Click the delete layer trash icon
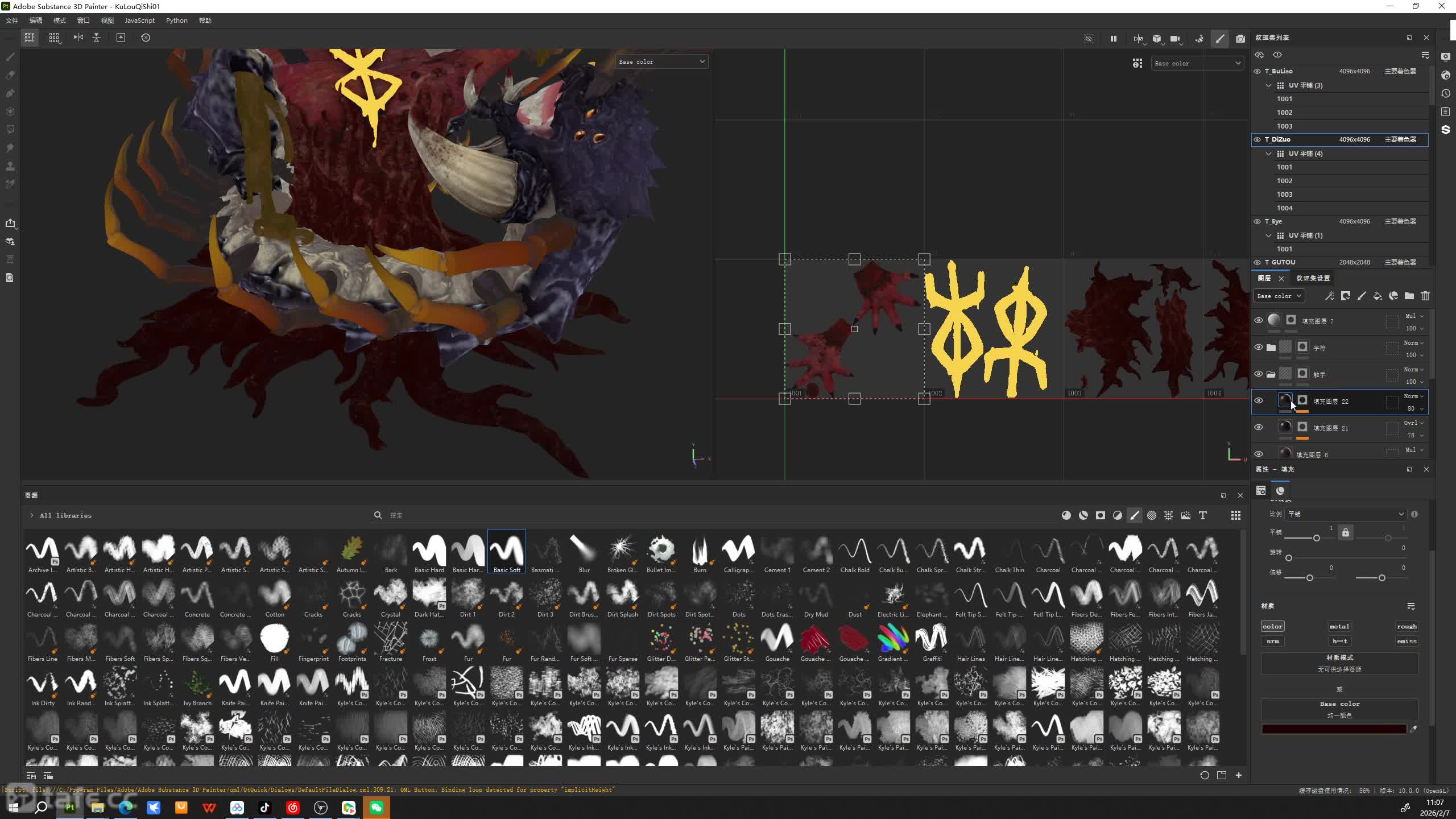Screen dimensions: 1456x819 (x=1425, y=296)
